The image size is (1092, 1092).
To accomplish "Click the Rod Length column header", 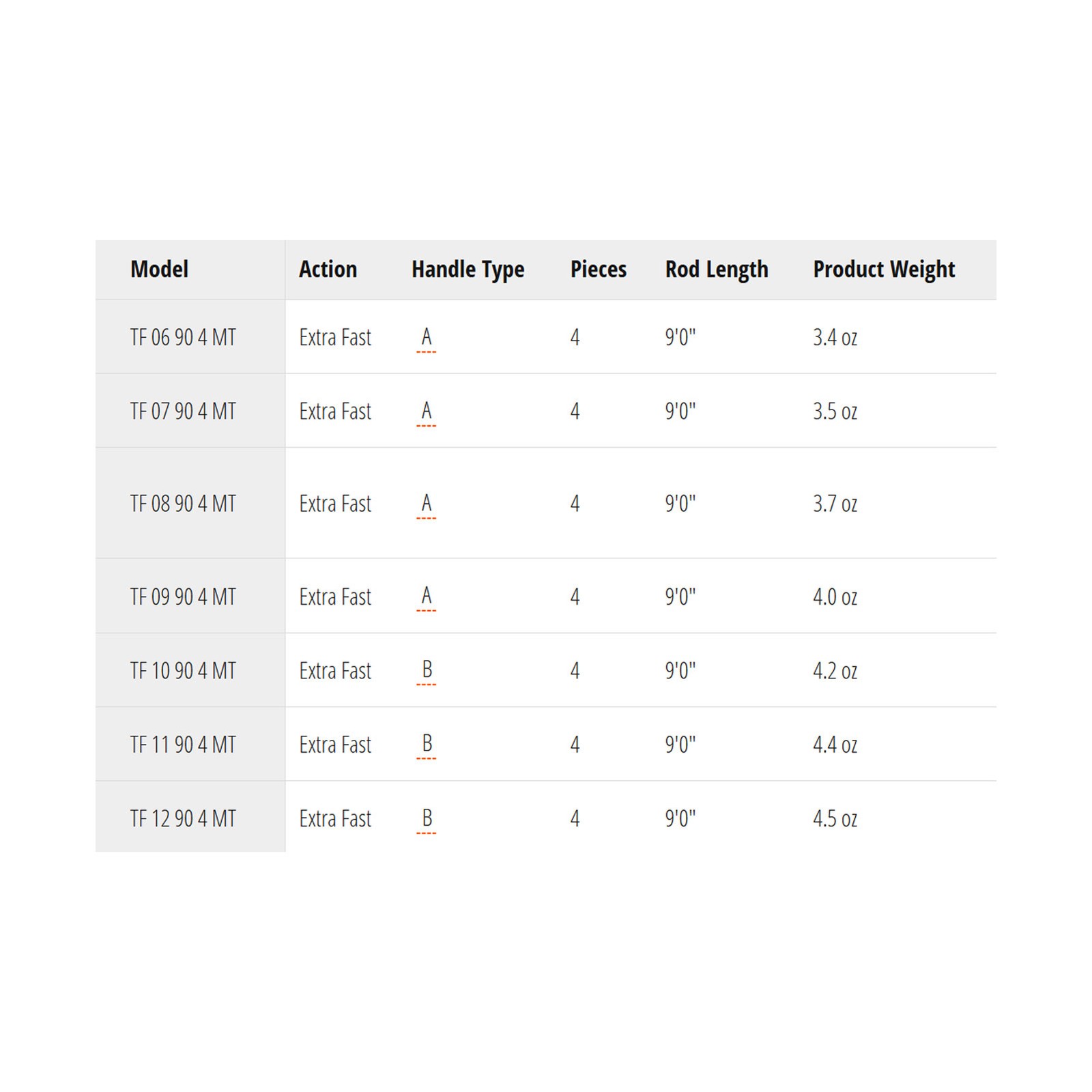I will (x=717, y=270).
